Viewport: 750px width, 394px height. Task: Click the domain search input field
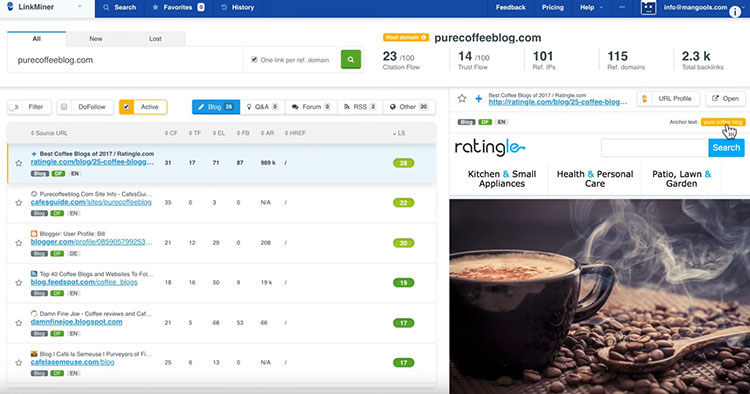click(125, 60)
